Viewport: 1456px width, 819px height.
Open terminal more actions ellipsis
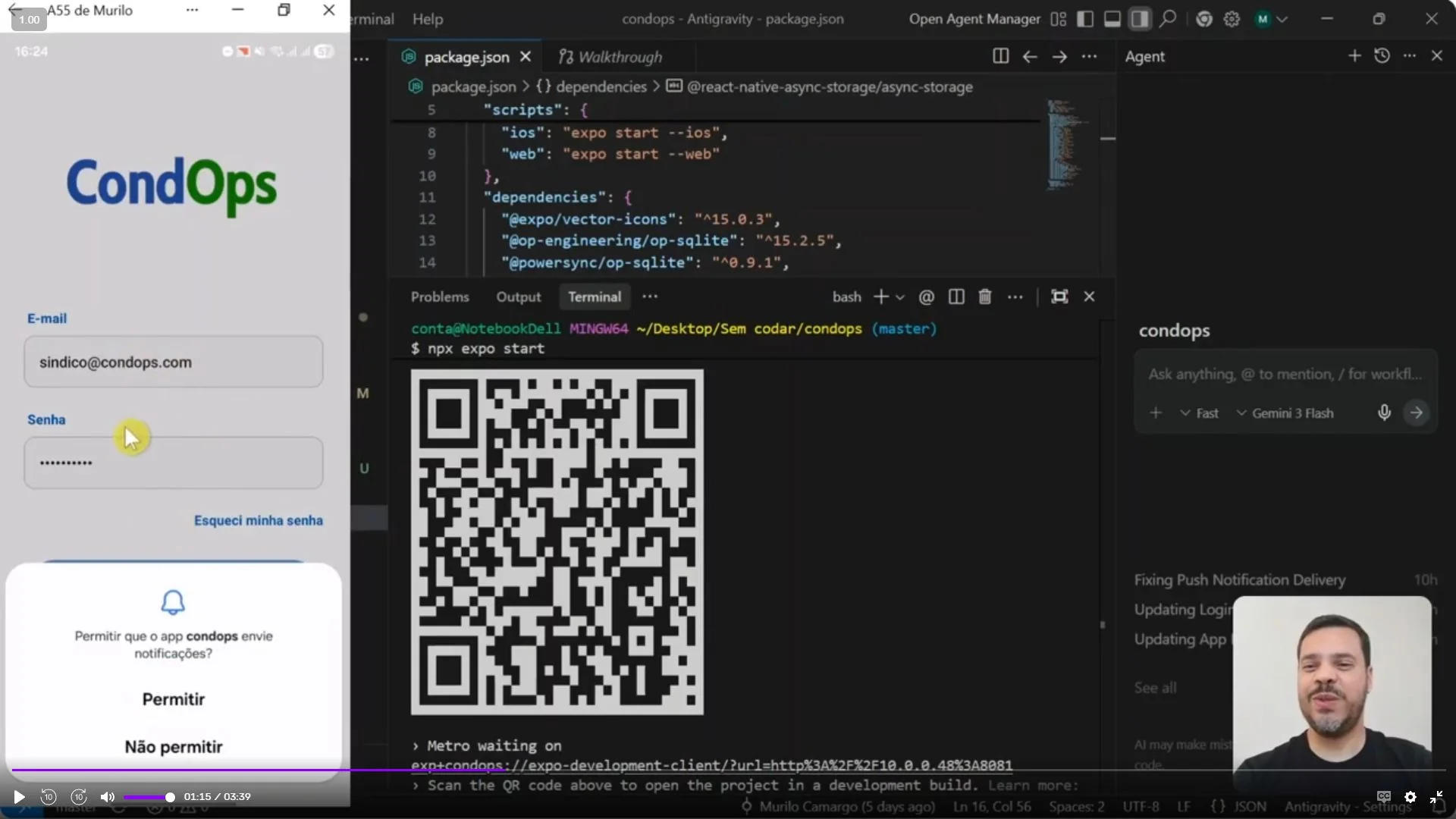tap(1015, 297)
